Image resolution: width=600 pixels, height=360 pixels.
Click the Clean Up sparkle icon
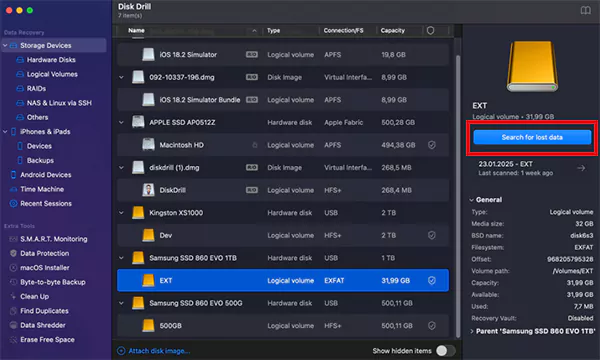[x=13, y=296]
